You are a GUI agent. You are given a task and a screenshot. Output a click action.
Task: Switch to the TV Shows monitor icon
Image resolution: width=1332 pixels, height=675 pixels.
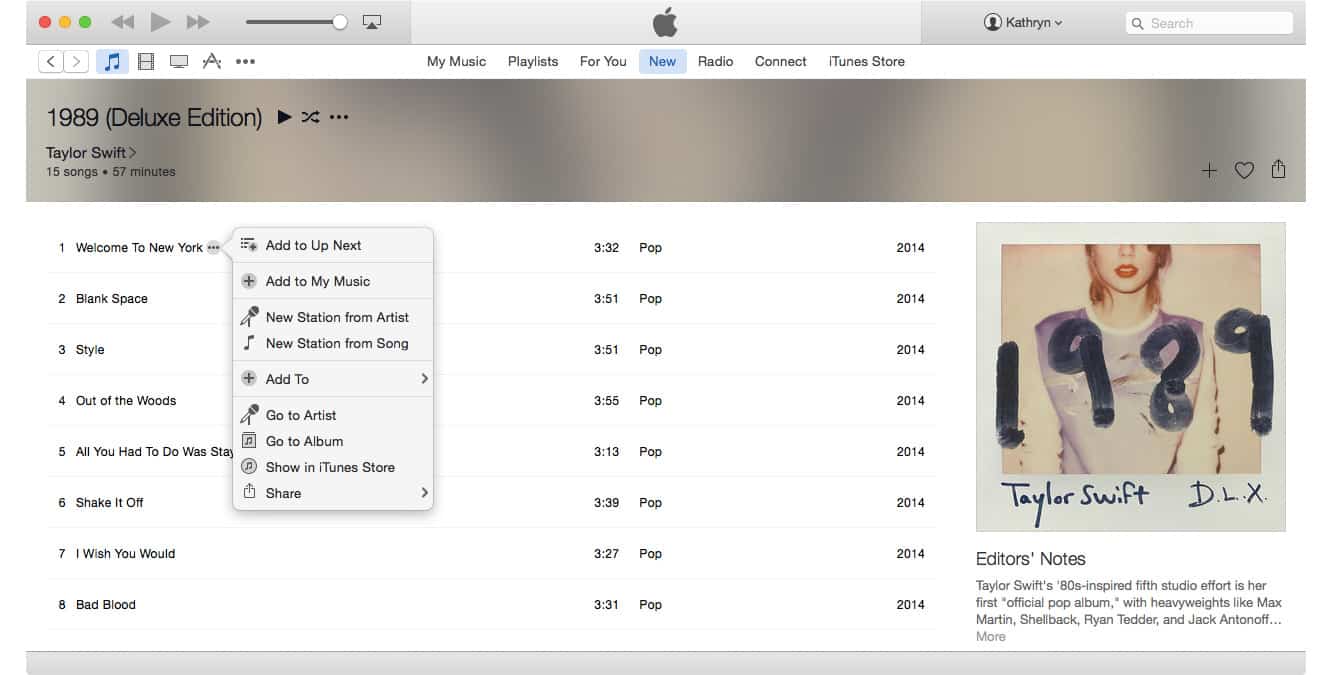tap(179, 62)
